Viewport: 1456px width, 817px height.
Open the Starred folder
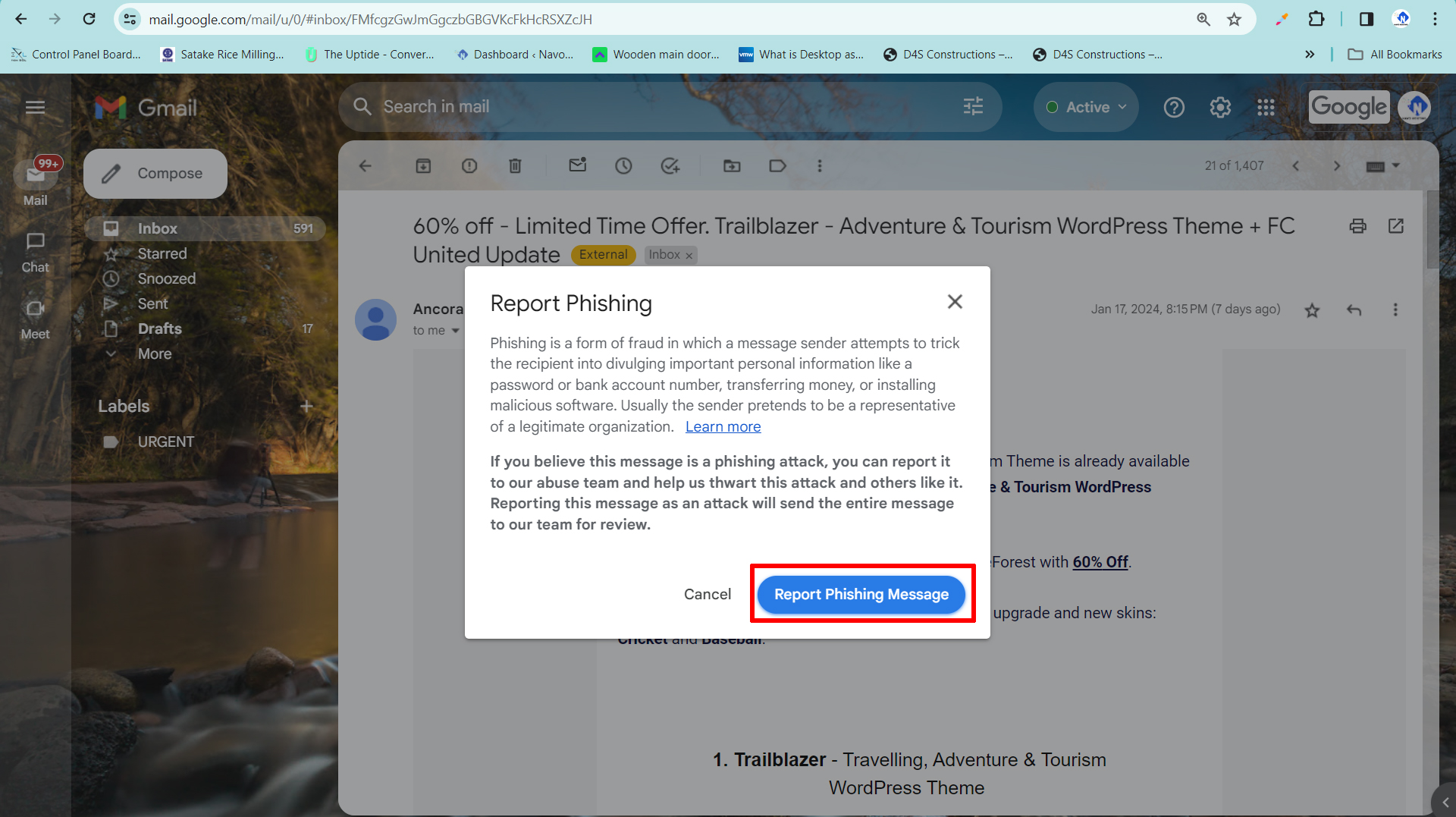point(162,253)
